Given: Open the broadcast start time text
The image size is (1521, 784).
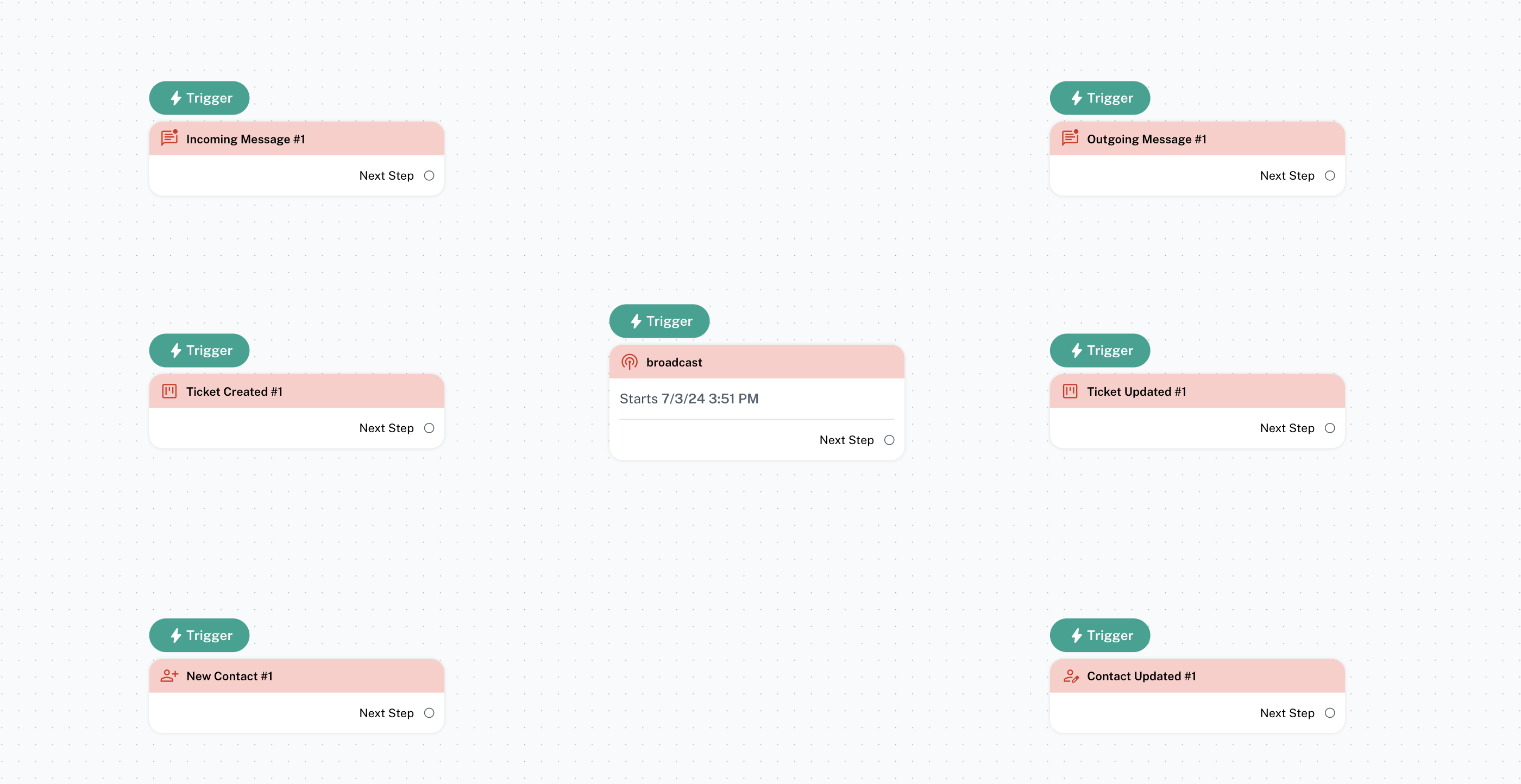Looking at the screenshot, I should pyautogui.click(x=689, y=399).
